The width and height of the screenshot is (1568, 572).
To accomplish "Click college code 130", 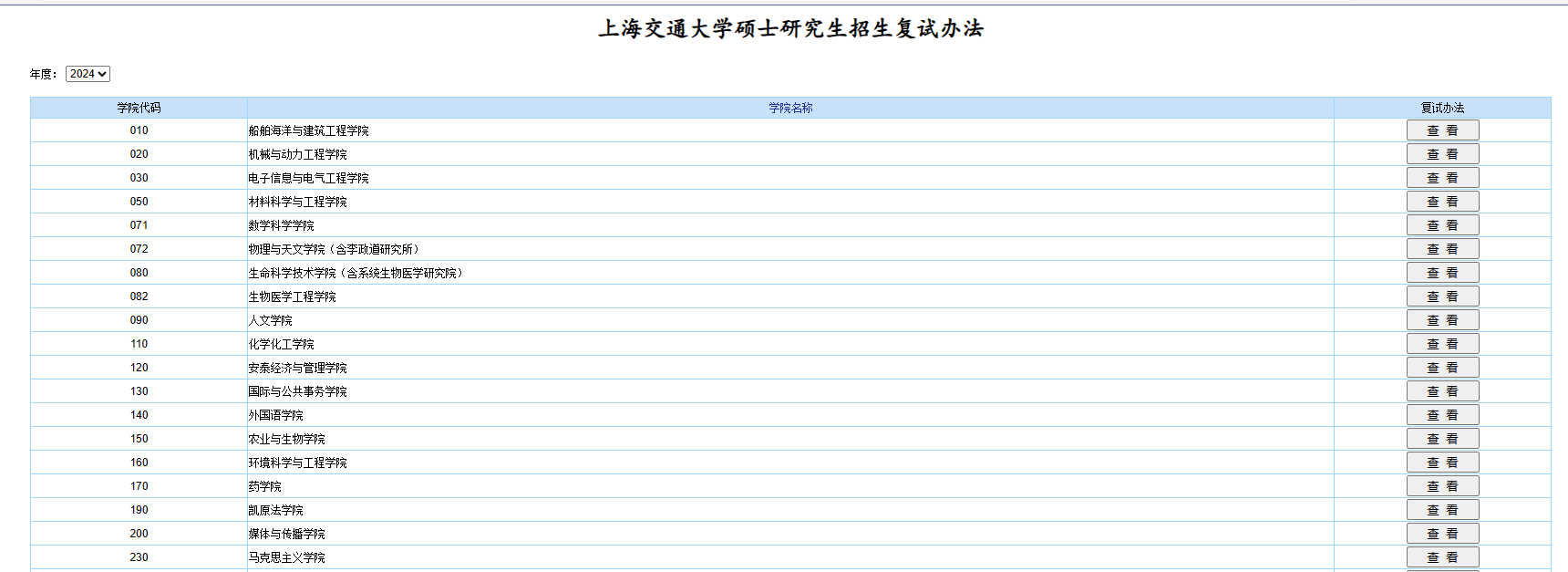I will tap(139, 391).
